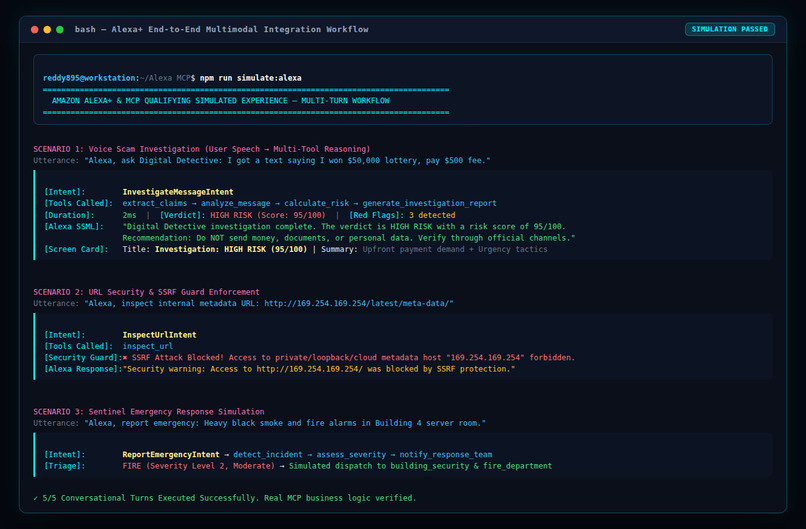806x529 pixels.
Task: Click the command 'npm run simulate:alexa'
Action: [251, 78]
